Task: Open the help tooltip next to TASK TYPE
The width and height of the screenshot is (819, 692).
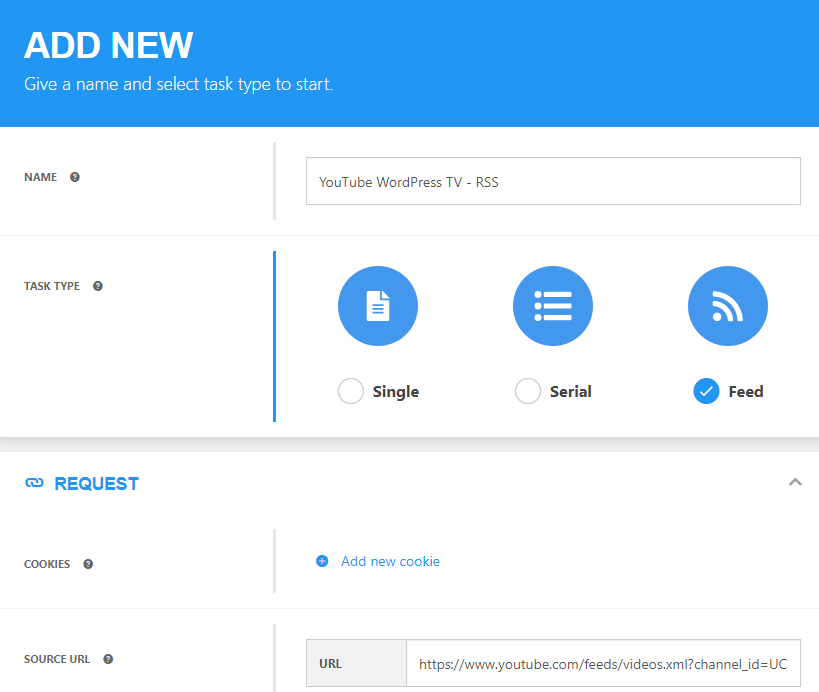Action: coord(97,286)
